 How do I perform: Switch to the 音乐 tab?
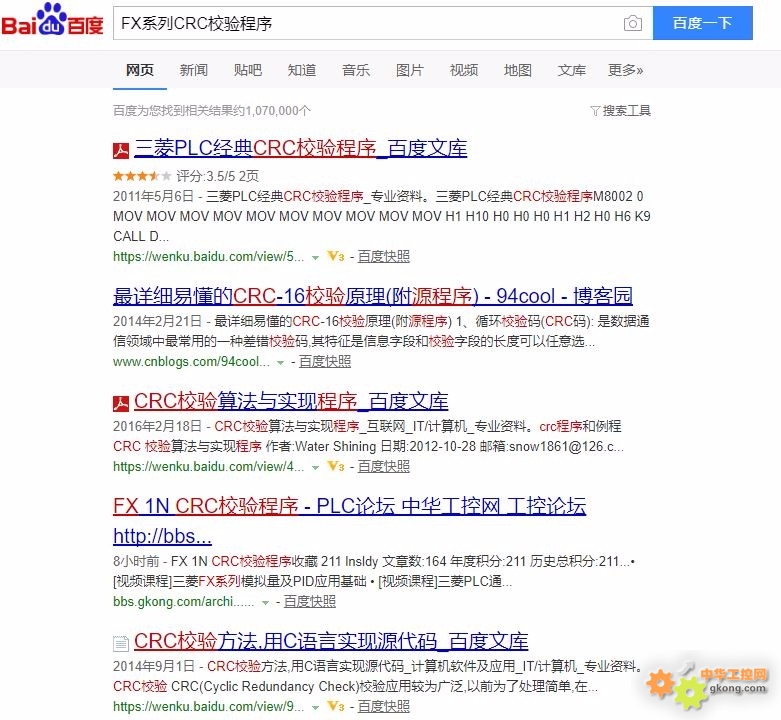tap(356, 70)
